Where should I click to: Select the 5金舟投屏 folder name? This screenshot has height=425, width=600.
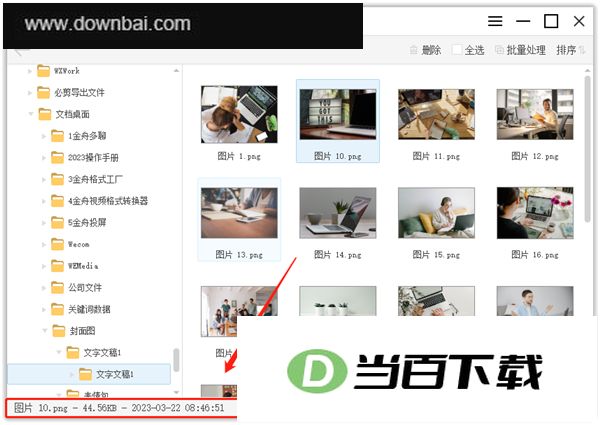click(x=87, y=223)
